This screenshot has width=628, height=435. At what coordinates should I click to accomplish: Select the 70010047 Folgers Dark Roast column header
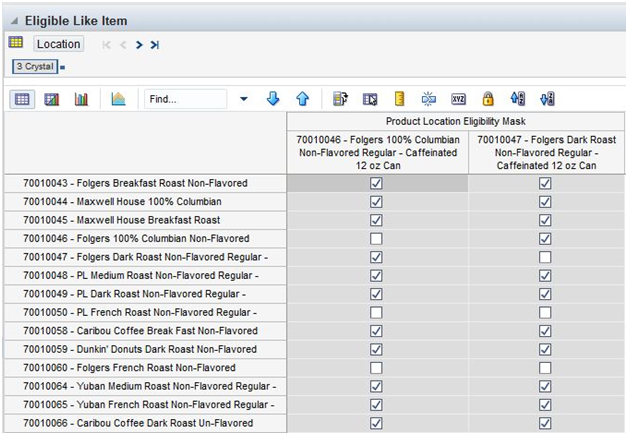(546, 153)
